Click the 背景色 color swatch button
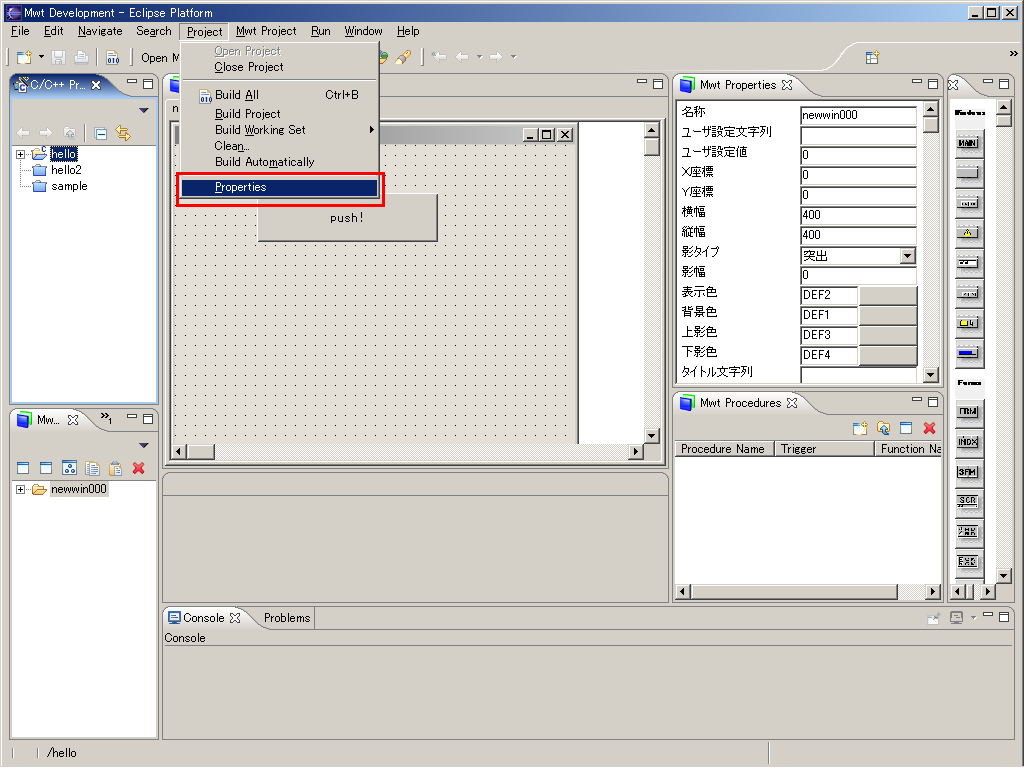1024x768 pixels. [888, 315]
